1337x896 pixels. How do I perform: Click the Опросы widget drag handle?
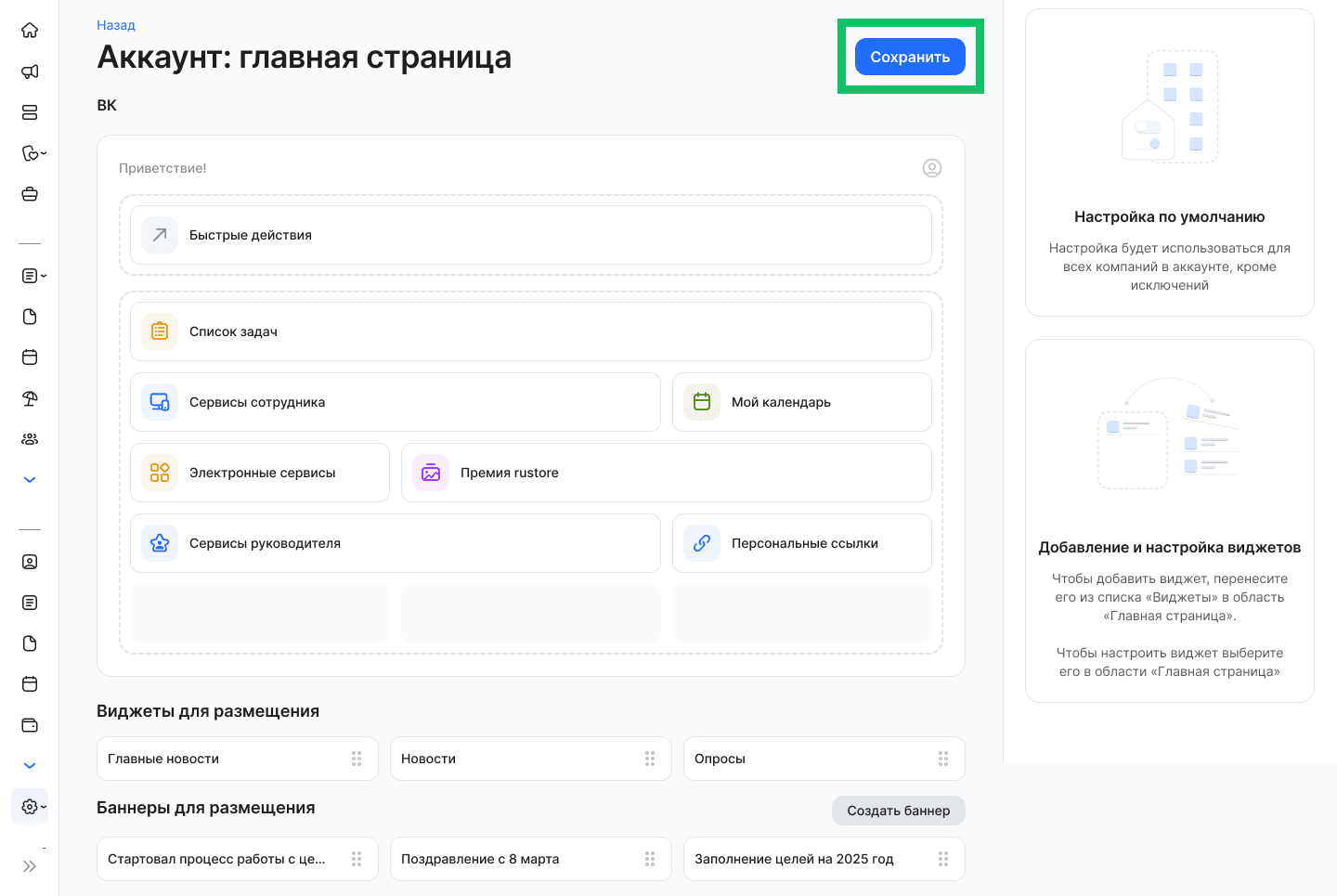coord(943,759)
